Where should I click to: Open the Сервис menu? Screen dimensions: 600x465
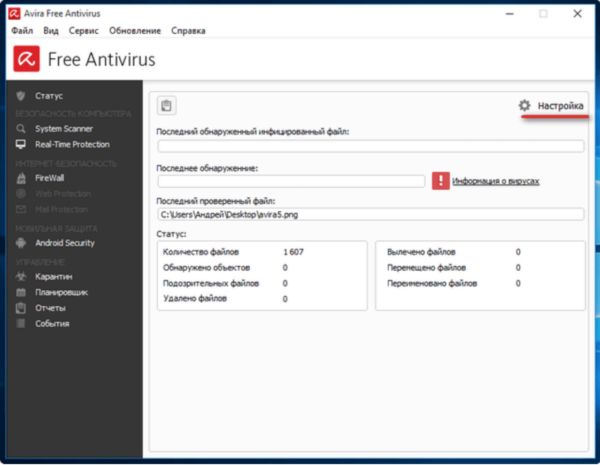pyautogui.click(x=83, y=31)
